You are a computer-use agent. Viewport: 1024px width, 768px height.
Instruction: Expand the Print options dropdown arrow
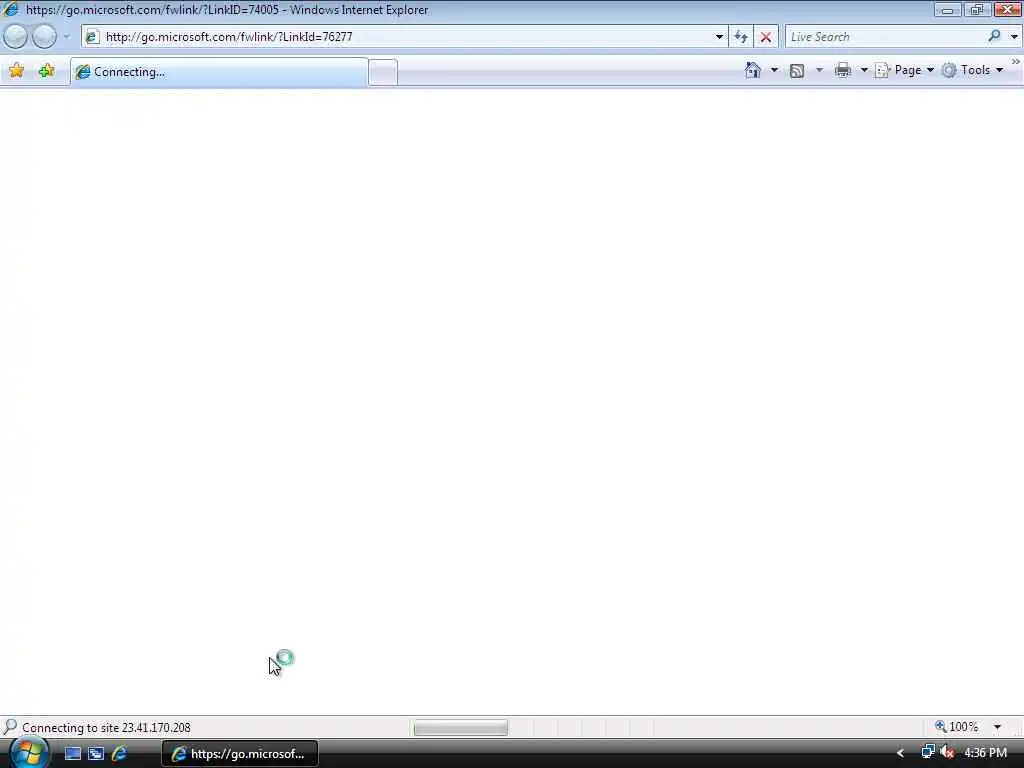864,70
